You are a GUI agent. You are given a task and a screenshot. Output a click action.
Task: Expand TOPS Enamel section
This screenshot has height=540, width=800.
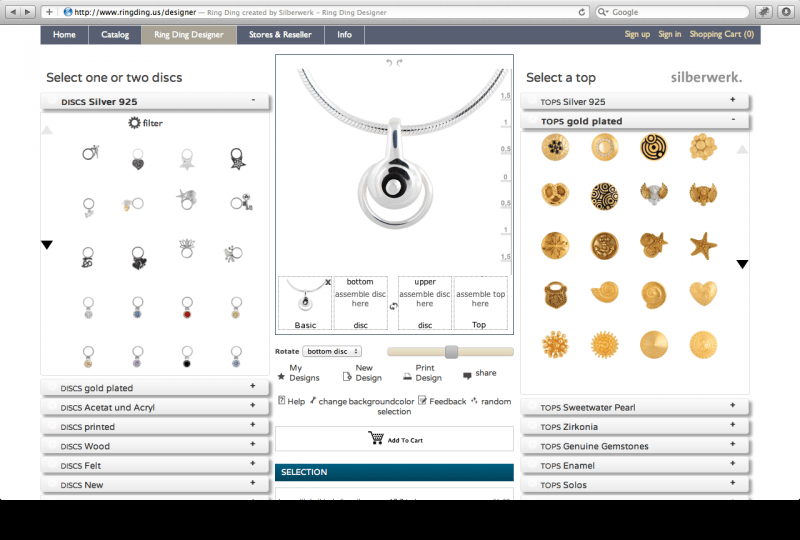635,465
